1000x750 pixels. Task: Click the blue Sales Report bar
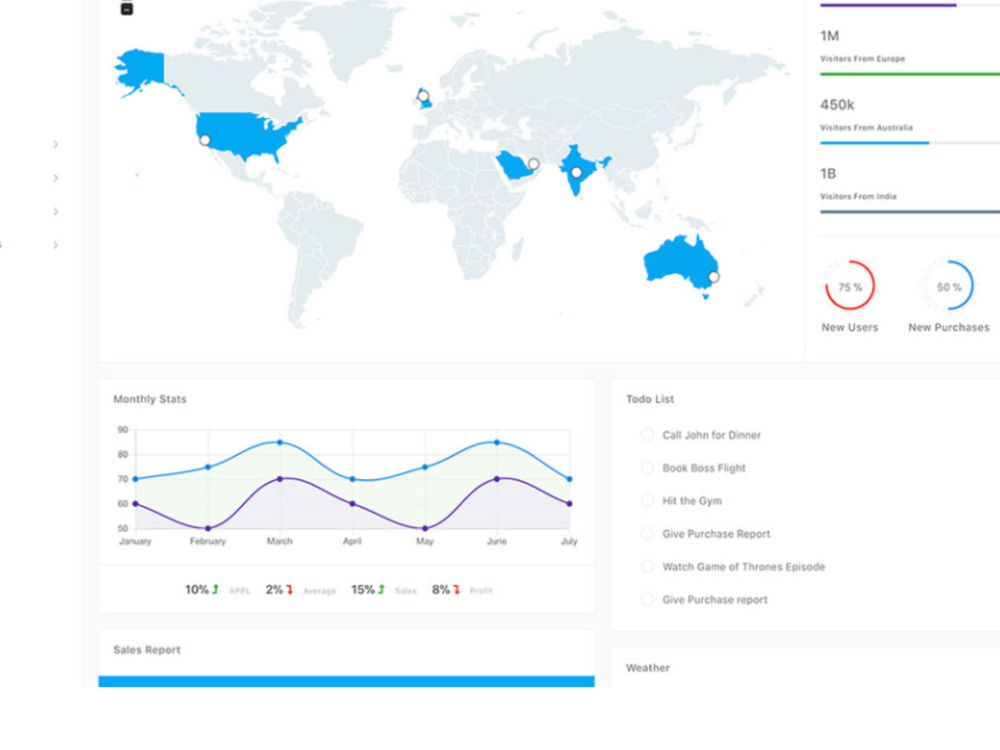[x=346, y=681]
